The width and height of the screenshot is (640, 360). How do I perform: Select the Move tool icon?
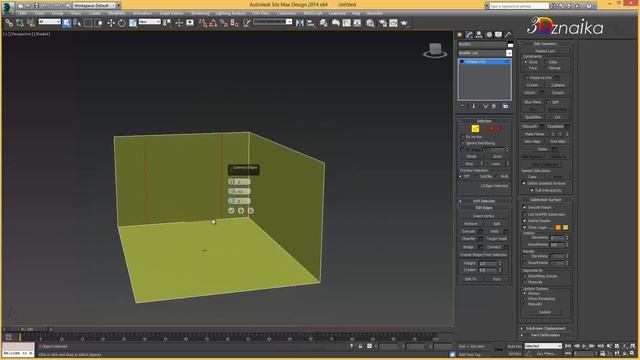tap(111, 23)
